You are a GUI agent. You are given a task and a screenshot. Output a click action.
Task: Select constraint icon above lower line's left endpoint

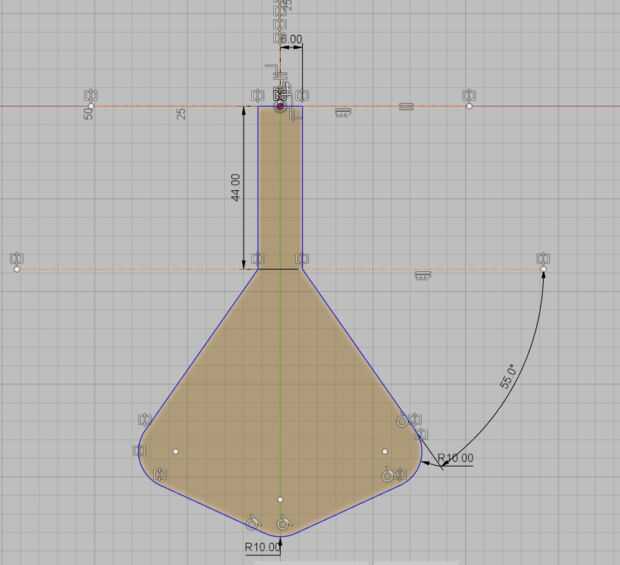point(17,259)
